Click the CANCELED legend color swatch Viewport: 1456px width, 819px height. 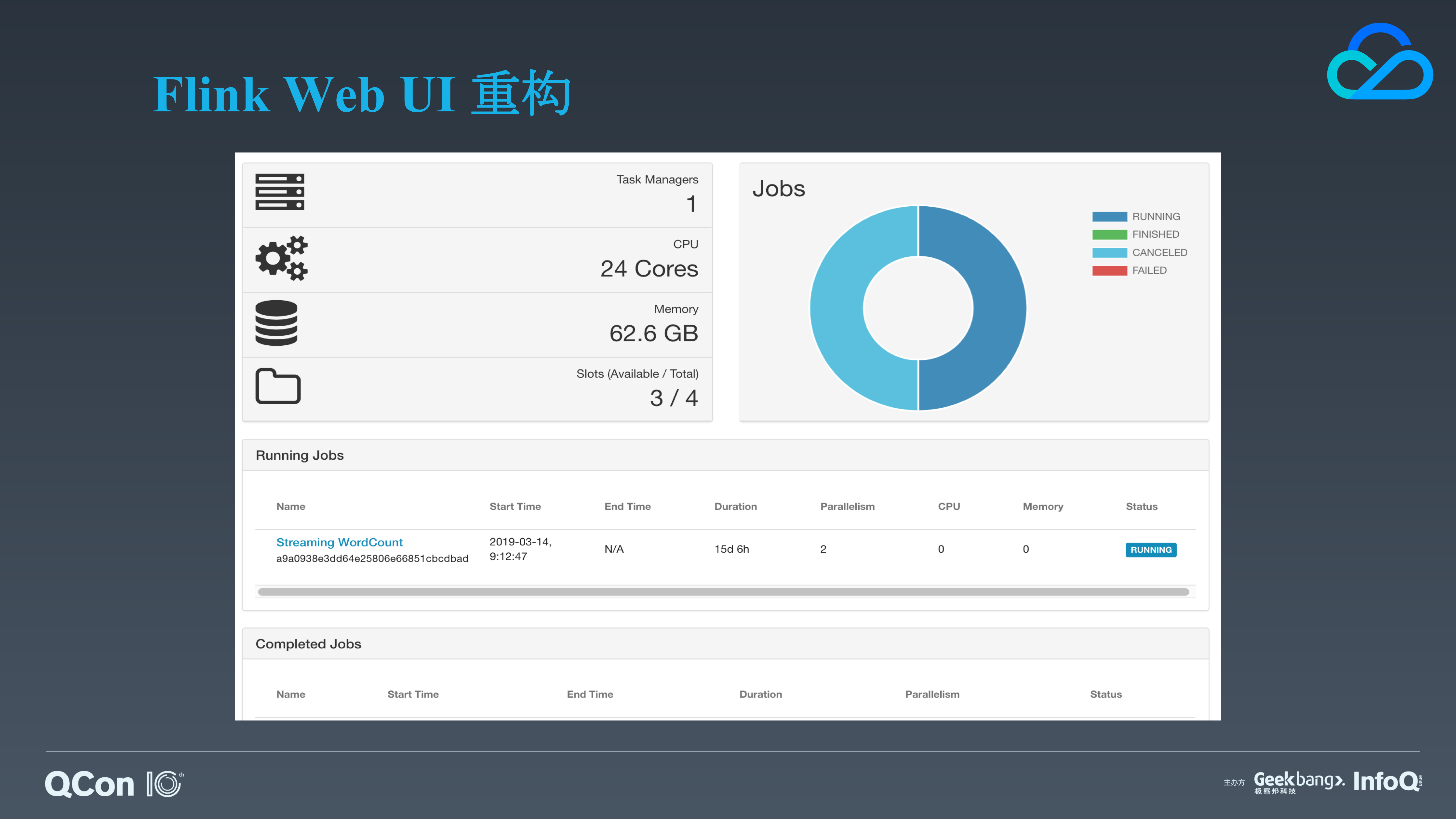click(1110, 253)
